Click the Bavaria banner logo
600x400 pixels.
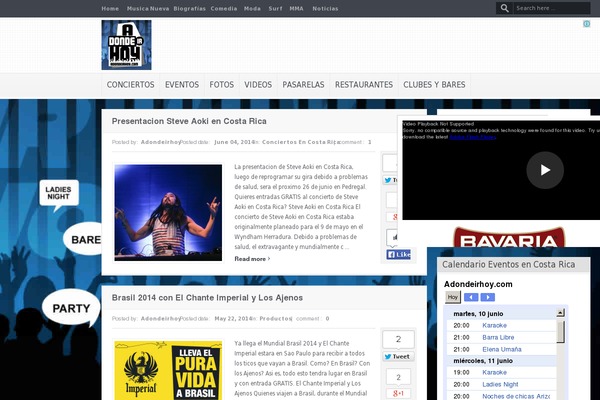click(x=509, y=237)
